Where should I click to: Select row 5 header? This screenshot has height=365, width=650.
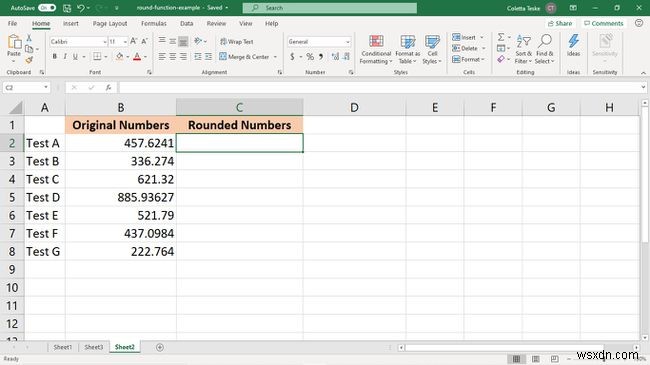[12, 197]
